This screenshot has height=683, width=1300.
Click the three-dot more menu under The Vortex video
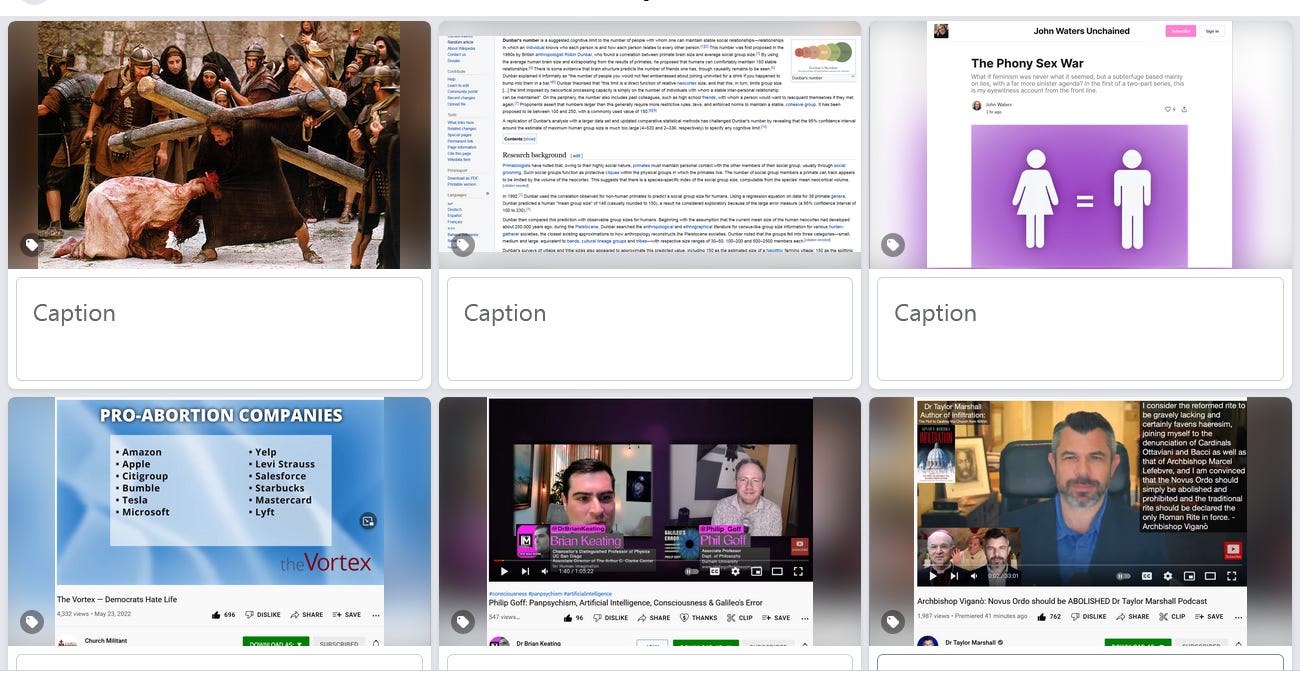click(x=376, y=616)
